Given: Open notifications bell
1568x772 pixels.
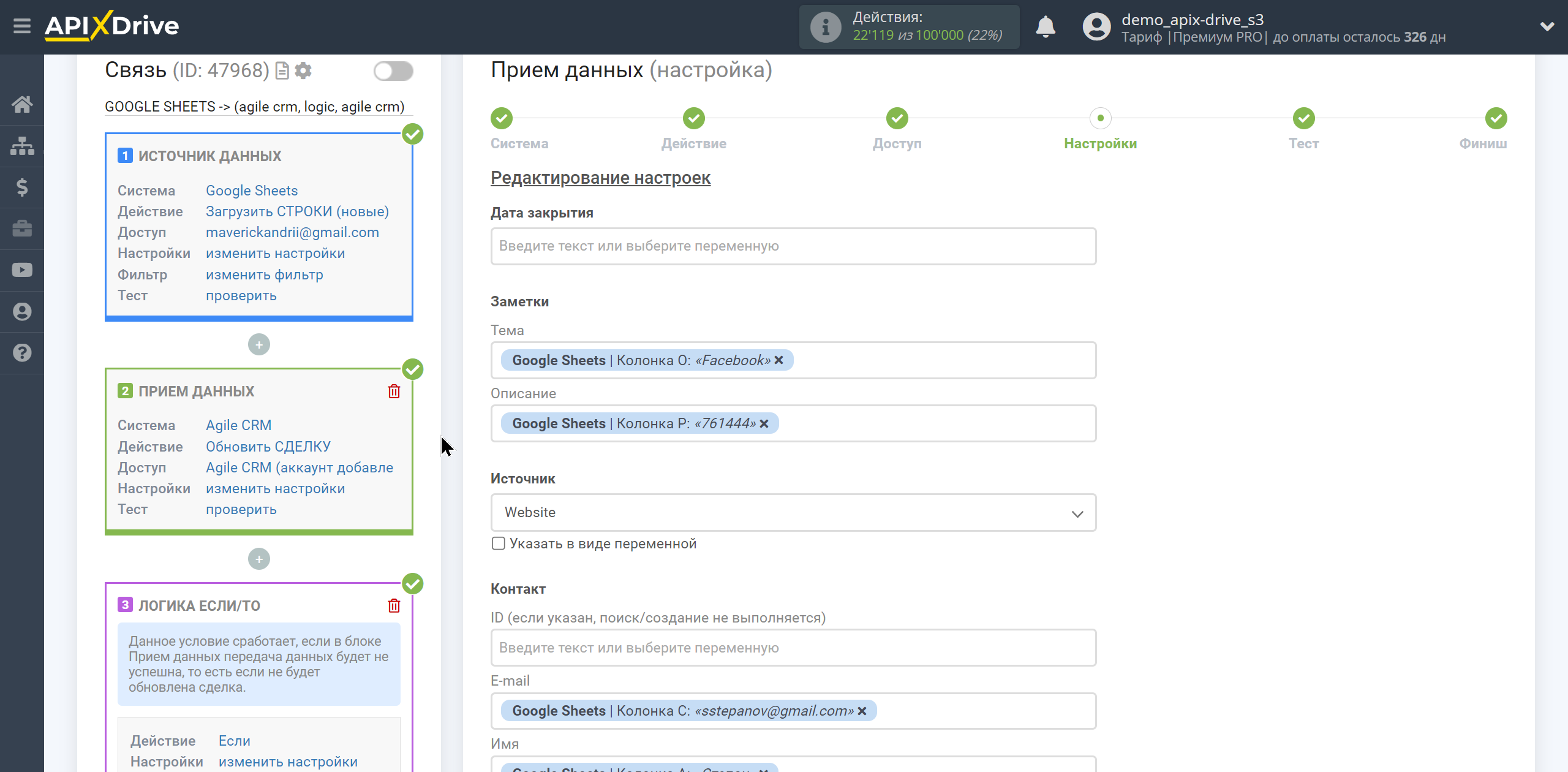Looking at the screenshot, I should pos(1046,27).
